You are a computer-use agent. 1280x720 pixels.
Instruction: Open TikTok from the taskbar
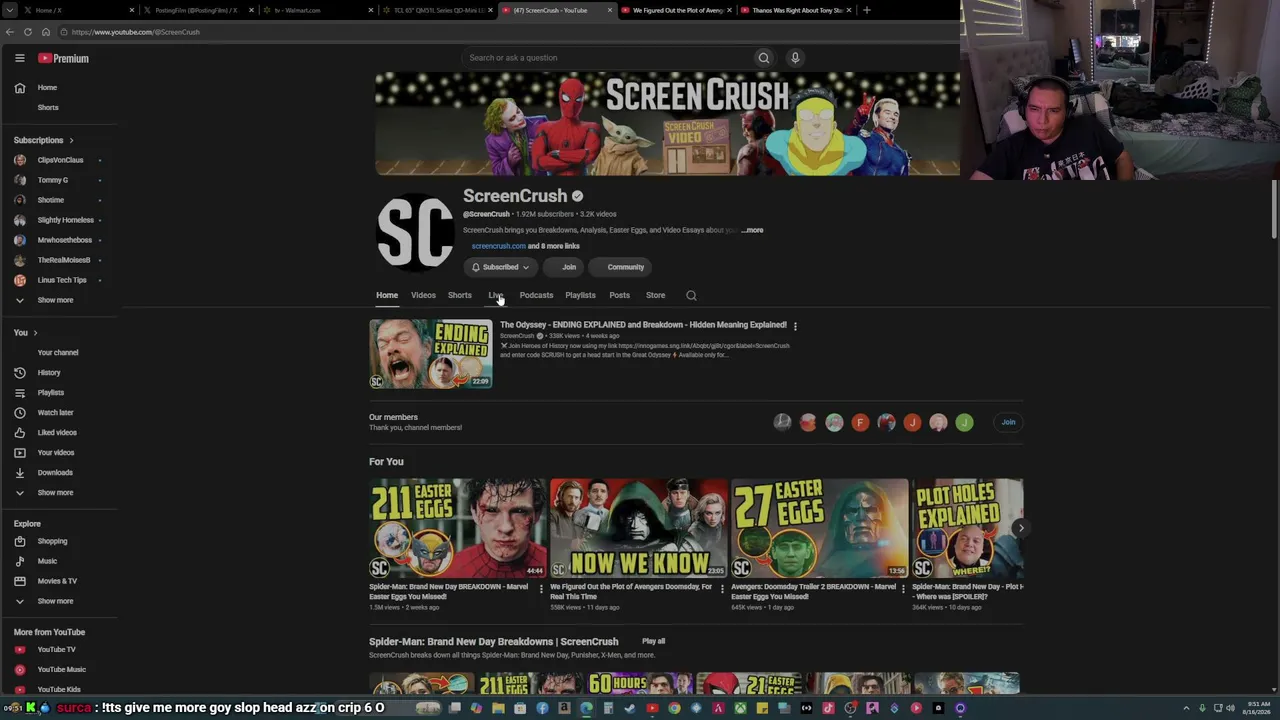coord(828,708)
